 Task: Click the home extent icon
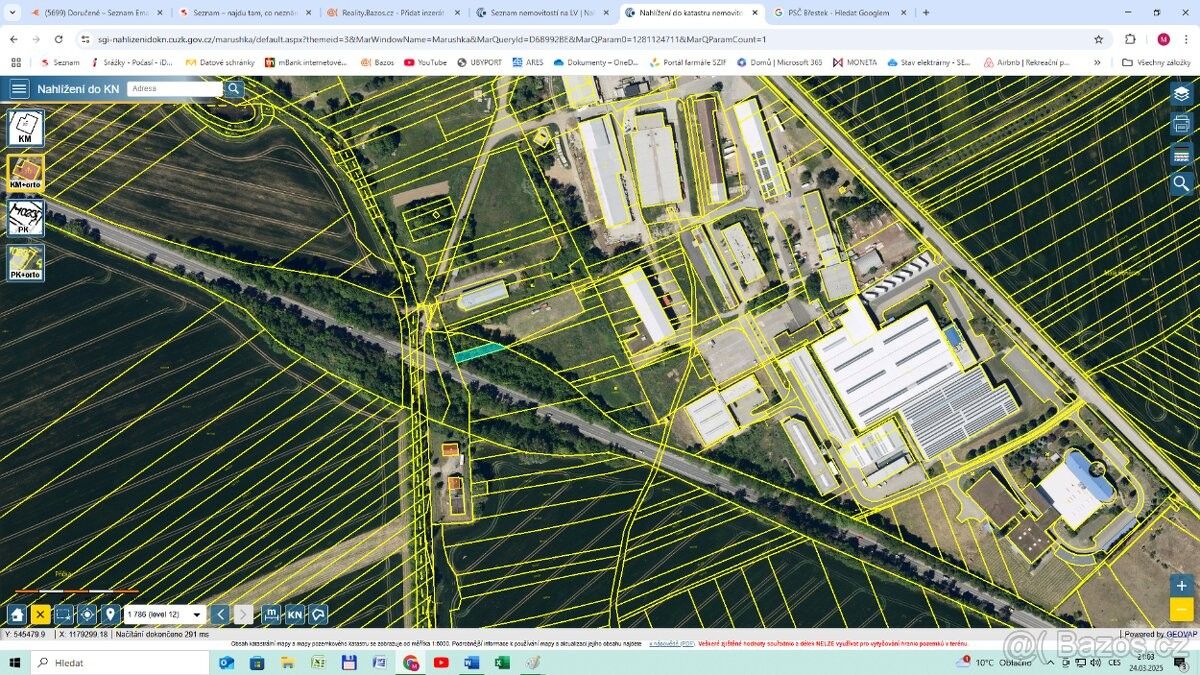17,614
